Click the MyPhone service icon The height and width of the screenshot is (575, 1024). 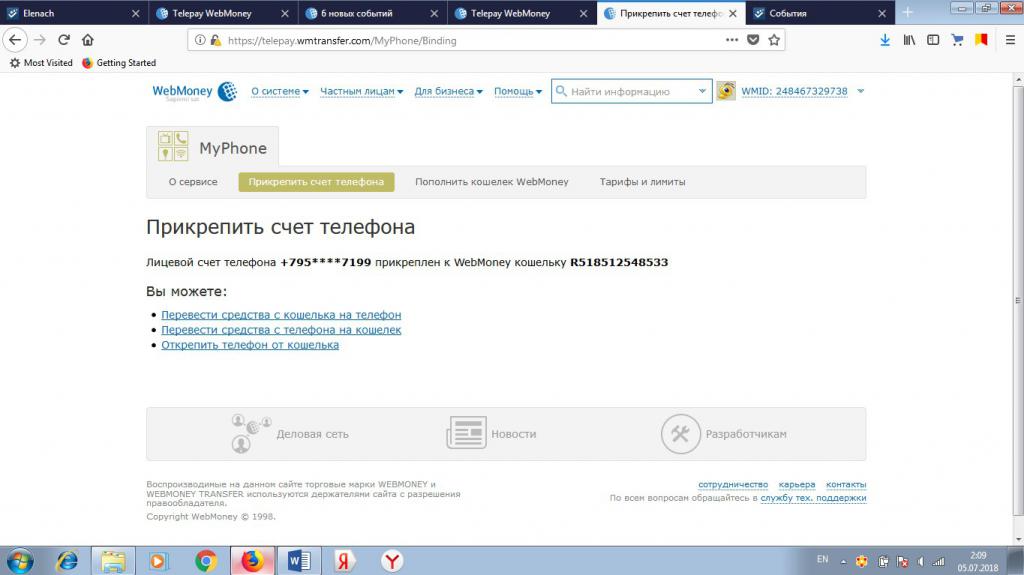pyautogui.click(x=173, y=146)
